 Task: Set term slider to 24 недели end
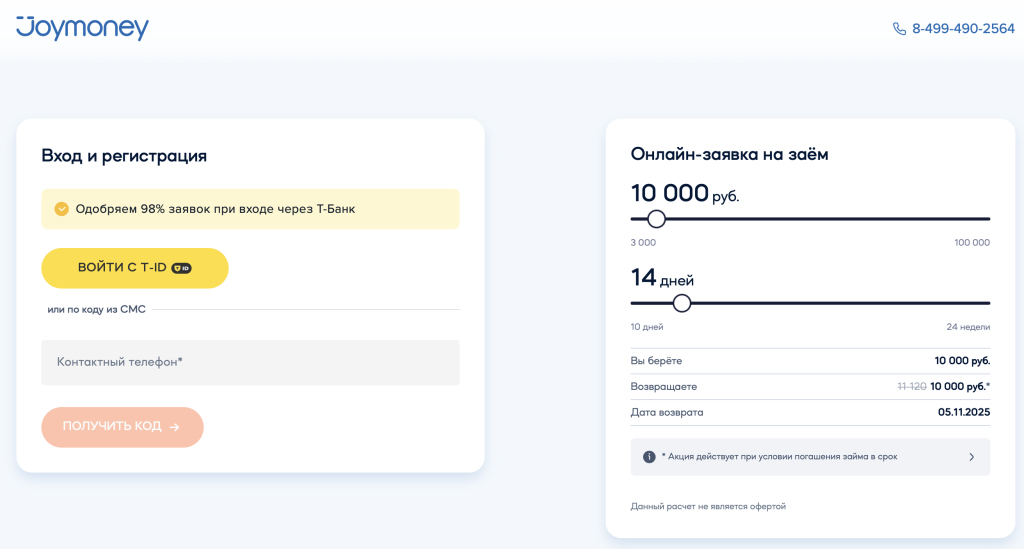[x=988, y=303]
